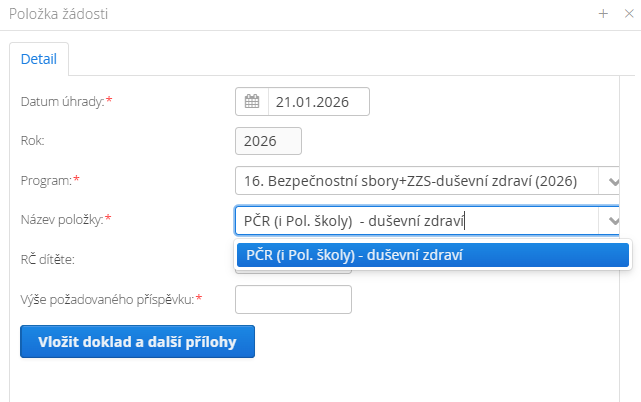Screen dimensions: 641x402
Task: Open the calendar date picker icon
Action: point(251,102)
